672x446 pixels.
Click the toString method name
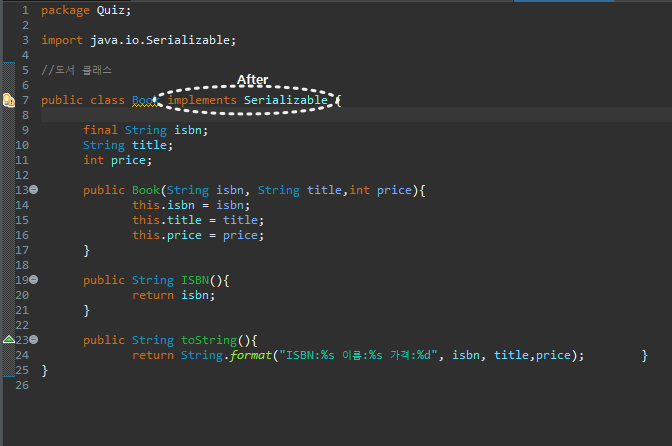point(209,340)
